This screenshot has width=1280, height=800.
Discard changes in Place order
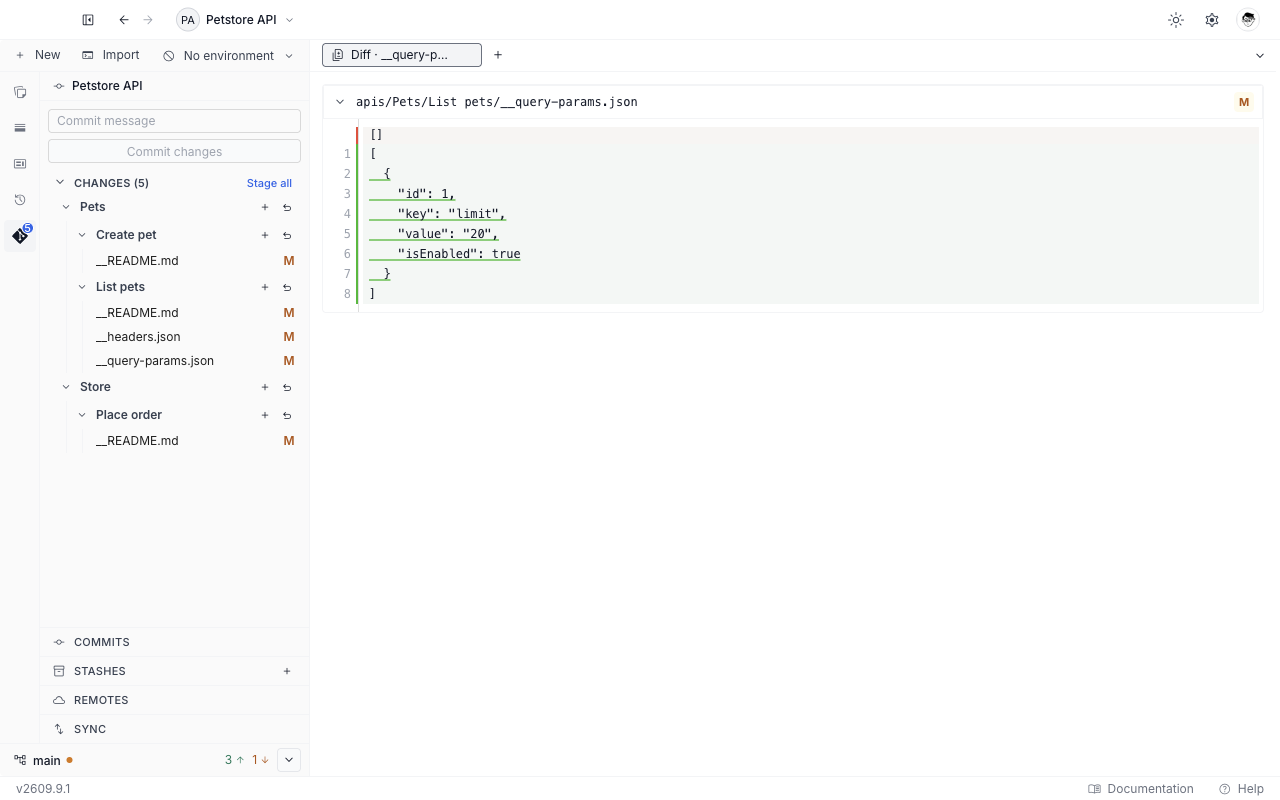pos(287,415)
